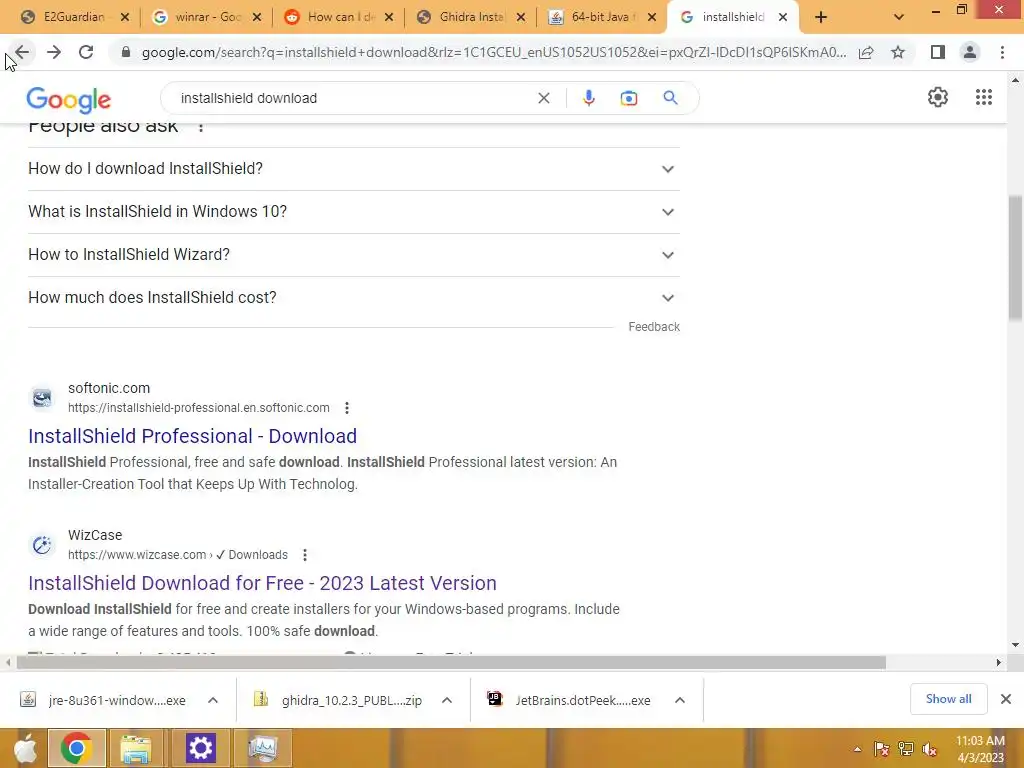Open 'InstallShield Download for Free - 2023' result
Viewport: 1024px width, 768px height.
click(263, 583)
